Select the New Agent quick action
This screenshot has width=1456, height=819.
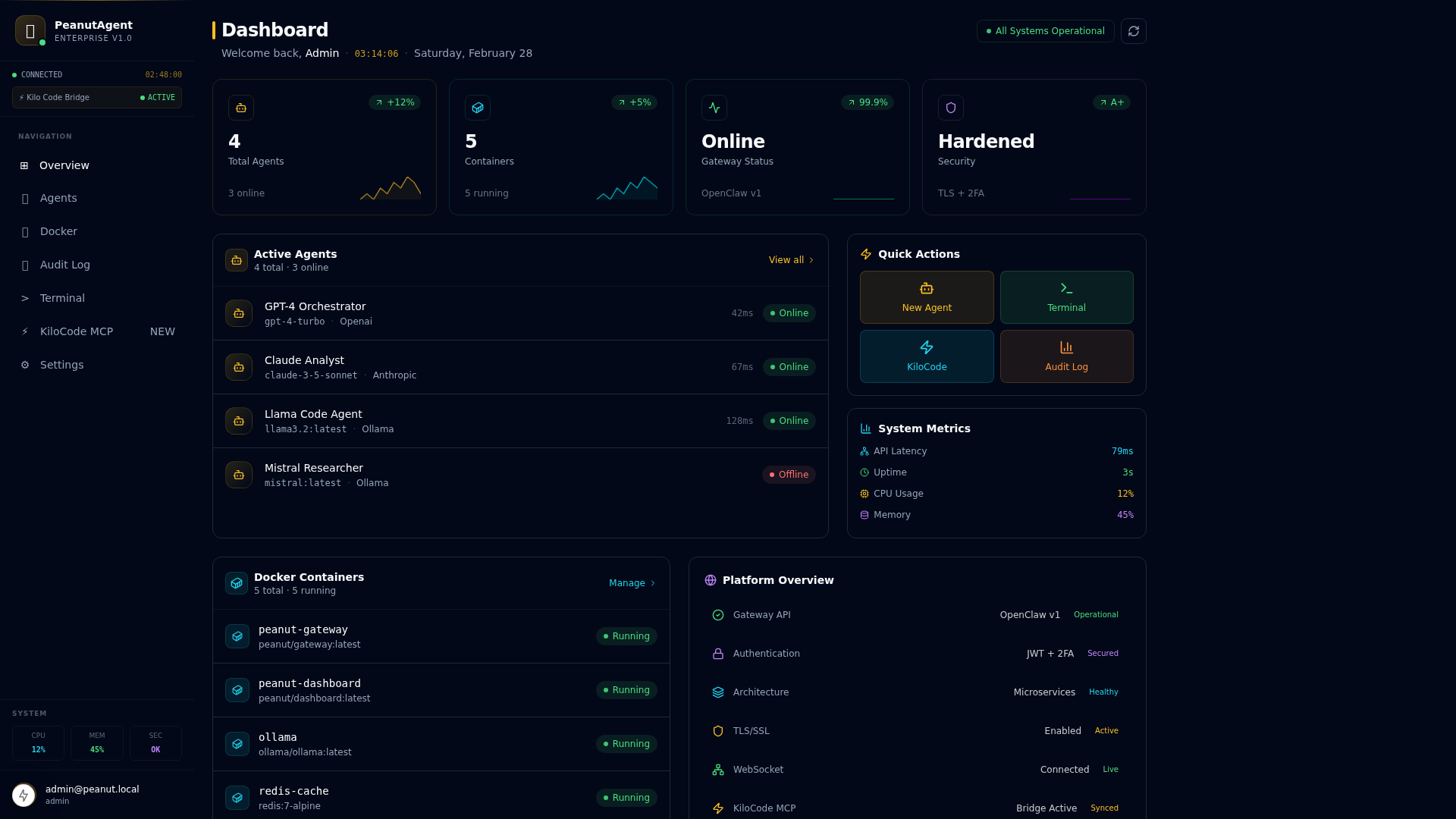point(926,297)
